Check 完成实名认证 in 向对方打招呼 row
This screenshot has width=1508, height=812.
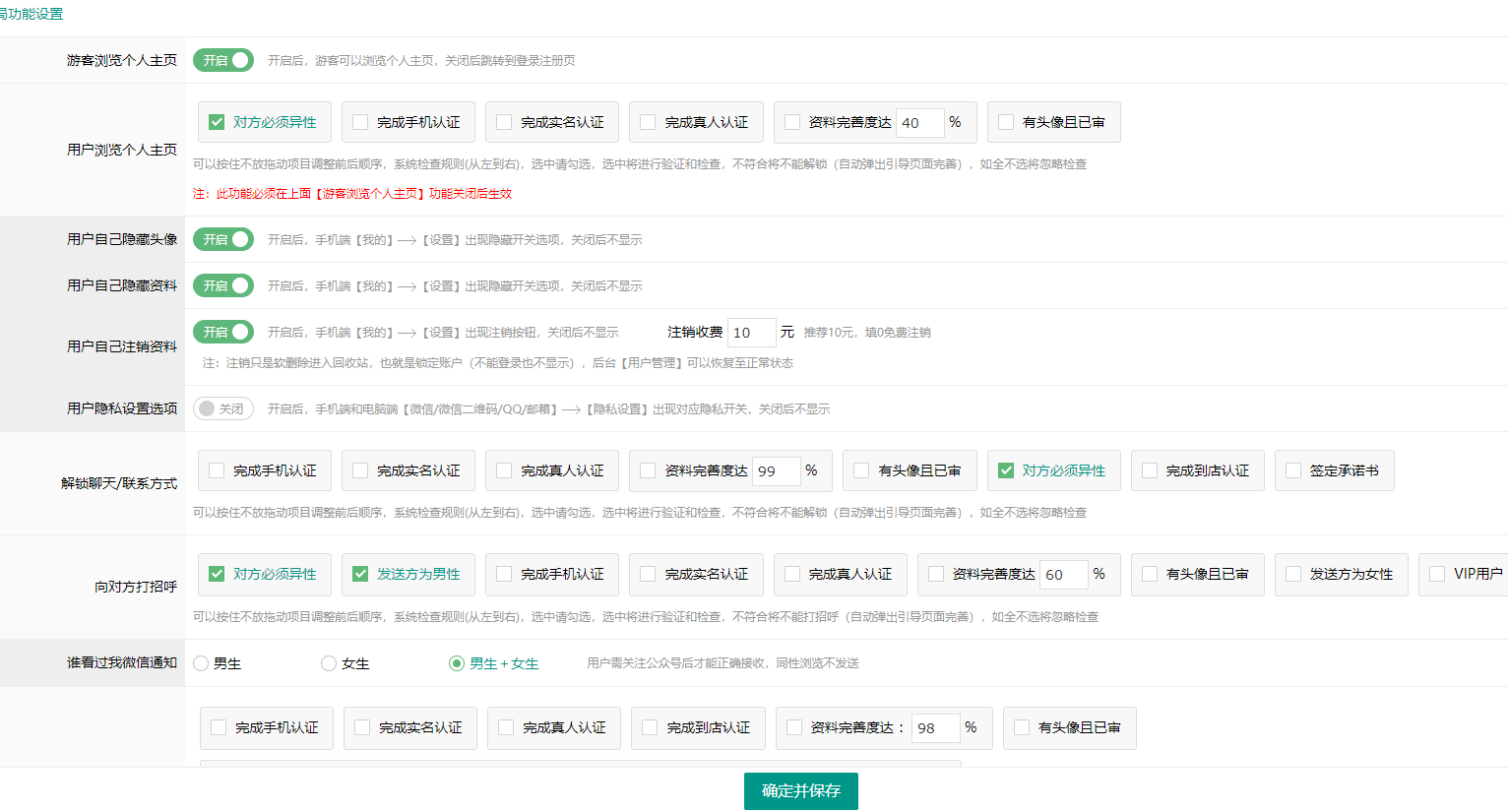(648, 574)
